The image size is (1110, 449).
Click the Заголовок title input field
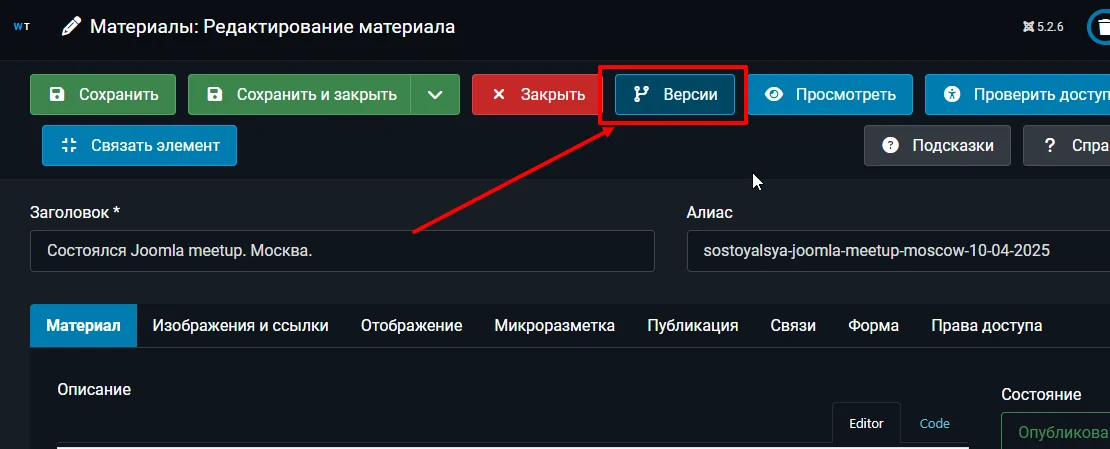pyautogui.click(x=342, y=251)
